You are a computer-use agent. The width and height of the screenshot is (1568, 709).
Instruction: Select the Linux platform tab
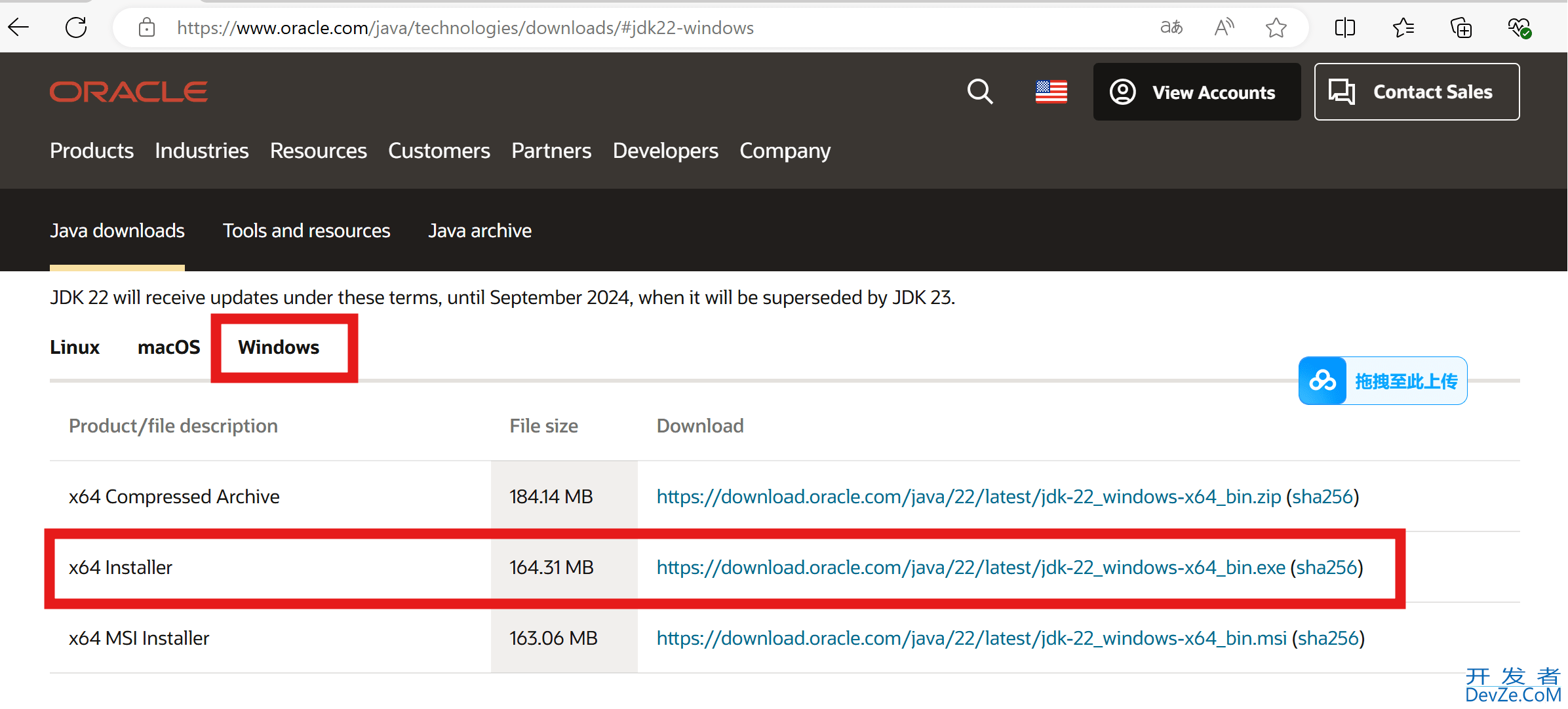click(x=75, y=347)
